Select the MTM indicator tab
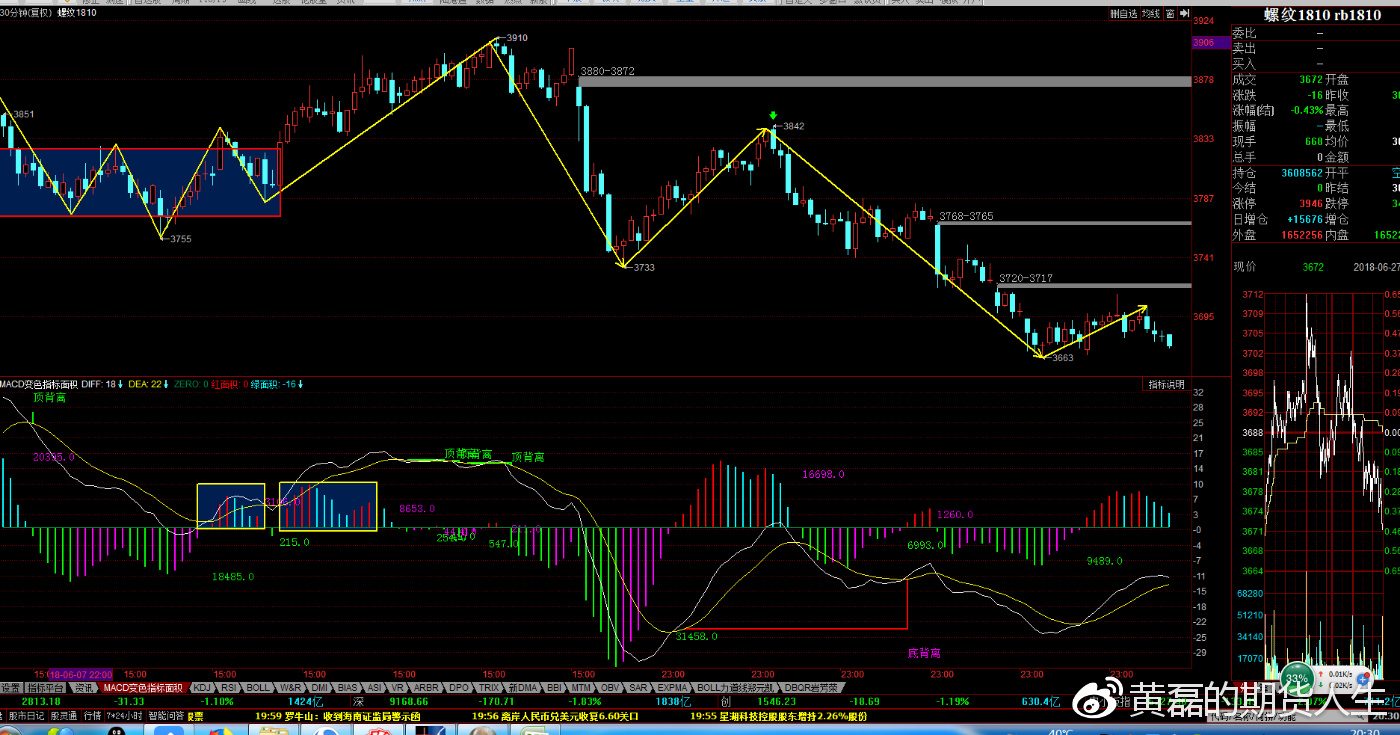 point(581,688)
